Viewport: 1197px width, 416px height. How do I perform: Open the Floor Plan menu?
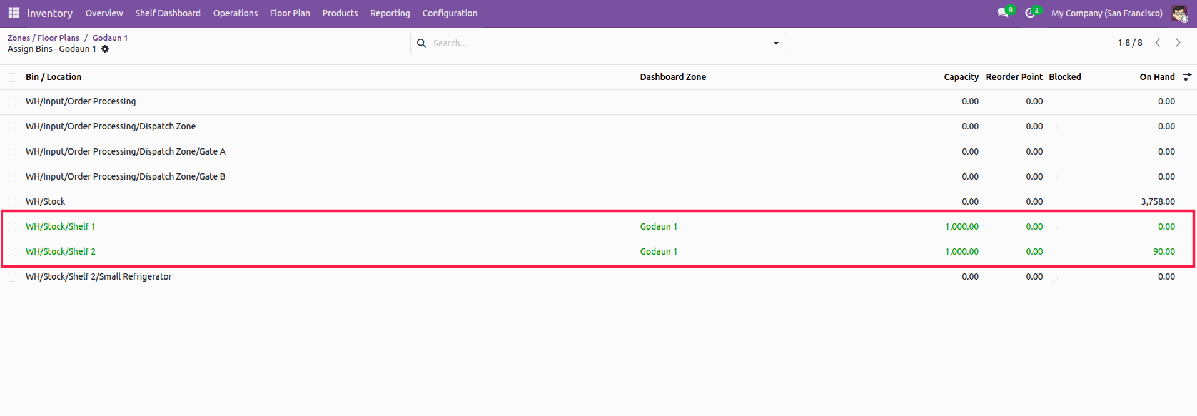coord(290,13)
